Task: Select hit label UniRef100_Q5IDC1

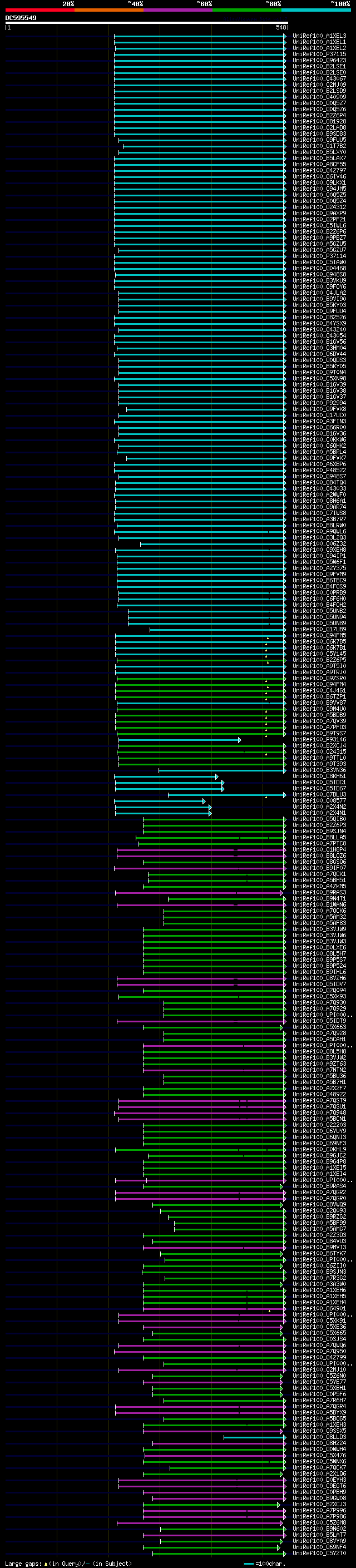Action: tap(319, 782)
